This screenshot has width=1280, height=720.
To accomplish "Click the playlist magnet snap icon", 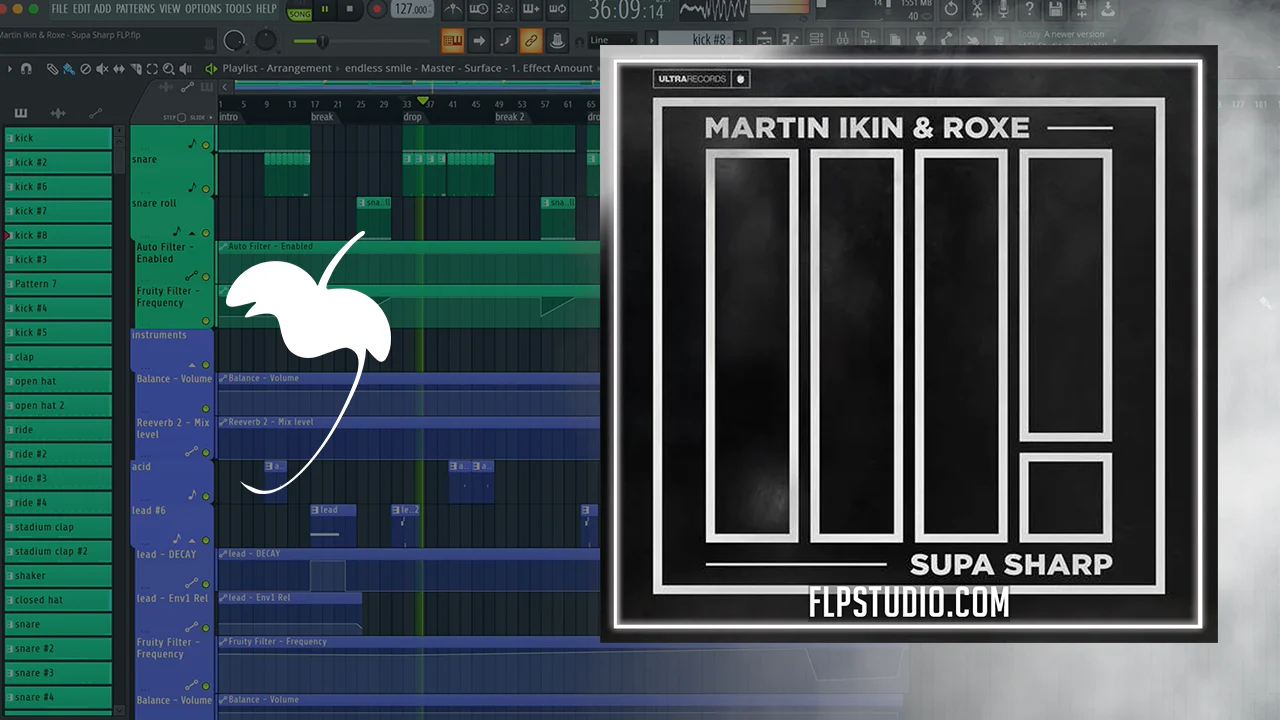I will [27, 69].
